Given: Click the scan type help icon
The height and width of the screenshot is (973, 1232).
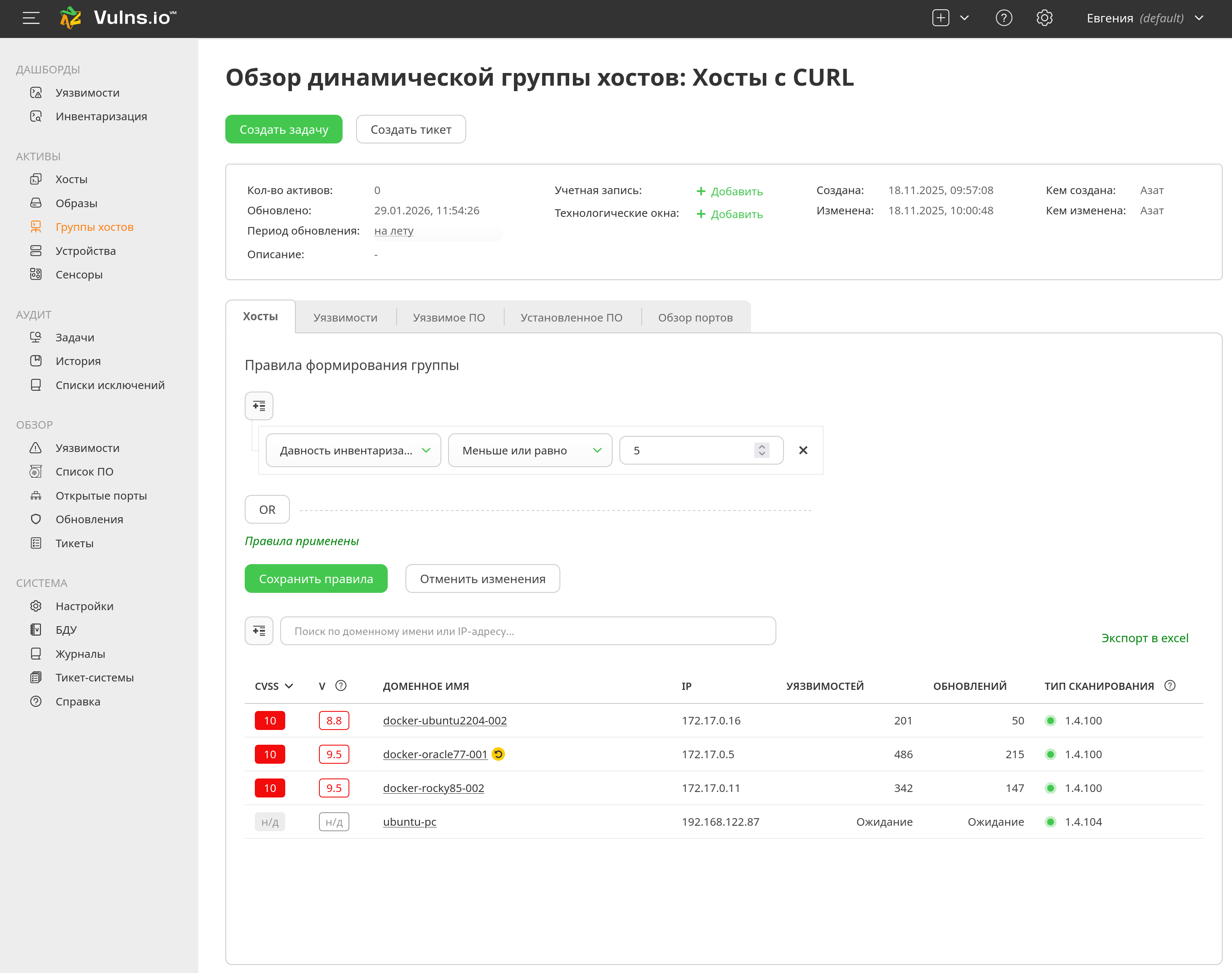Looking at the screenshot, I should pos(1170,686).
